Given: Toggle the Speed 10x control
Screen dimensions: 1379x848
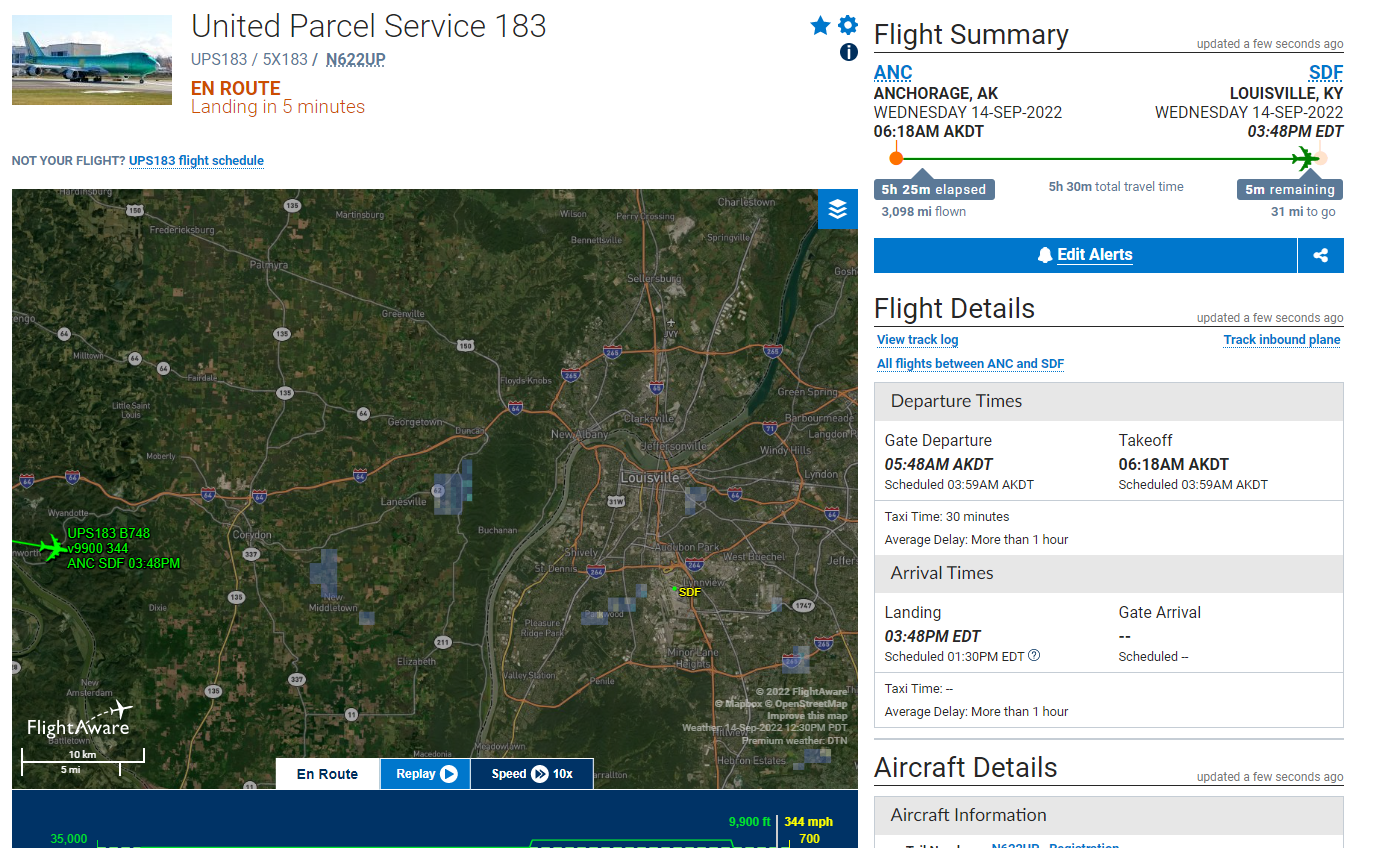Looking at the screenshot, I should (532, 774).
